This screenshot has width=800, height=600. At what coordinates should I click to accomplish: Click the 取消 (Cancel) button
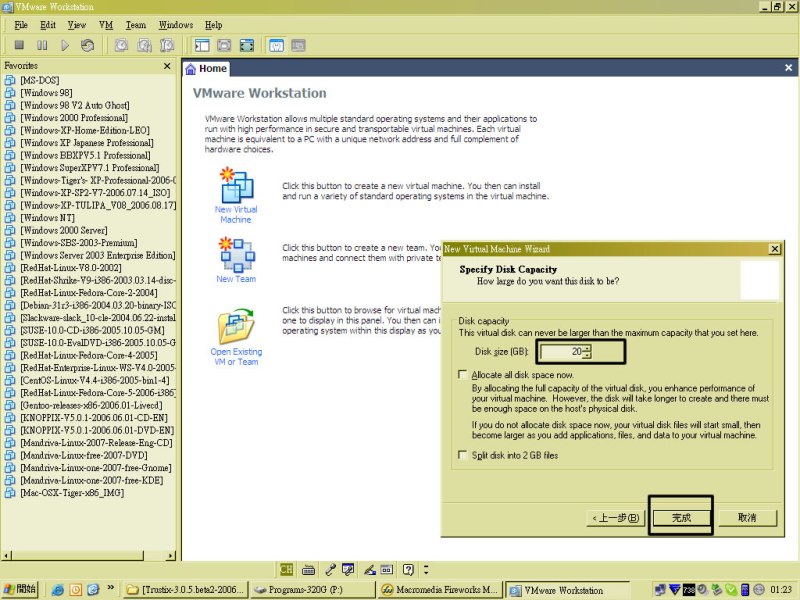pyautogui.click(x=747, y=517)
